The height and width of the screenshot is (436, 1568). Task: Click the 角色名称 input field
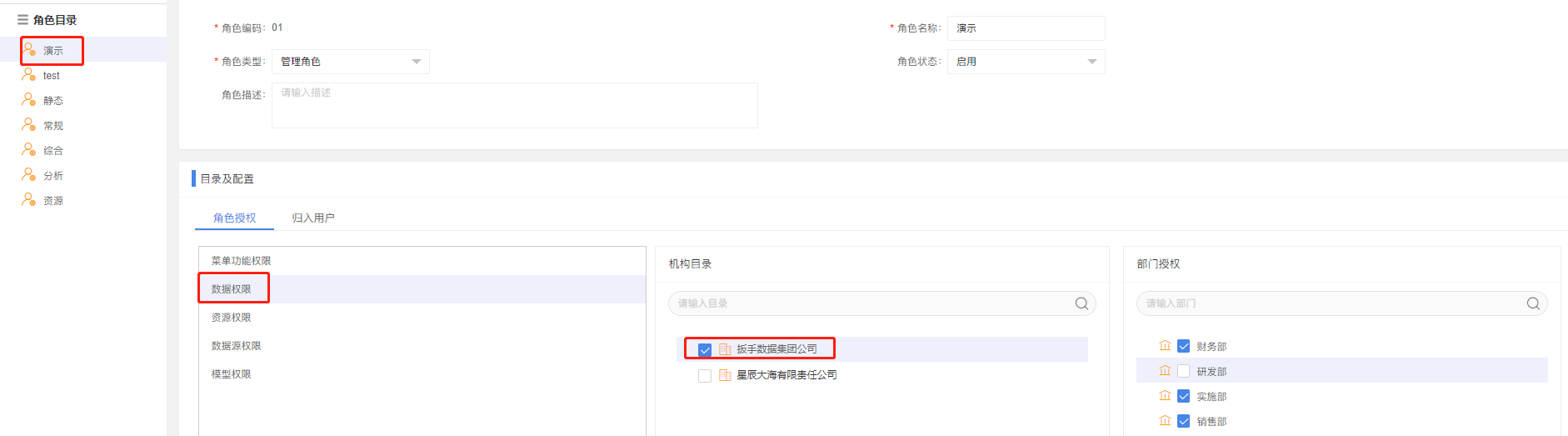point(1026,28)
